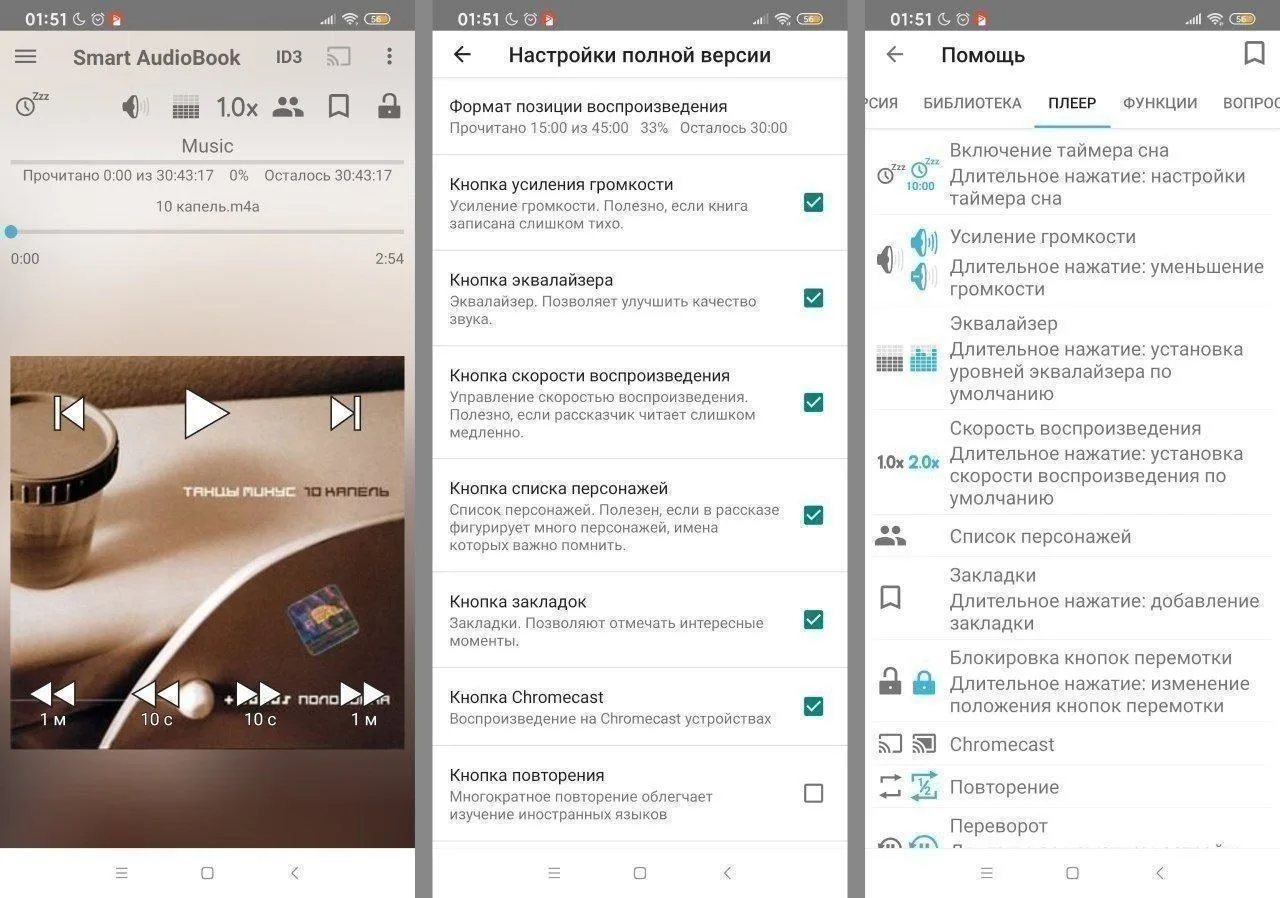The image size is (1280, 898).
Task: Tap the Chromecast cast icon in player header
Action: tap(339, 57)
